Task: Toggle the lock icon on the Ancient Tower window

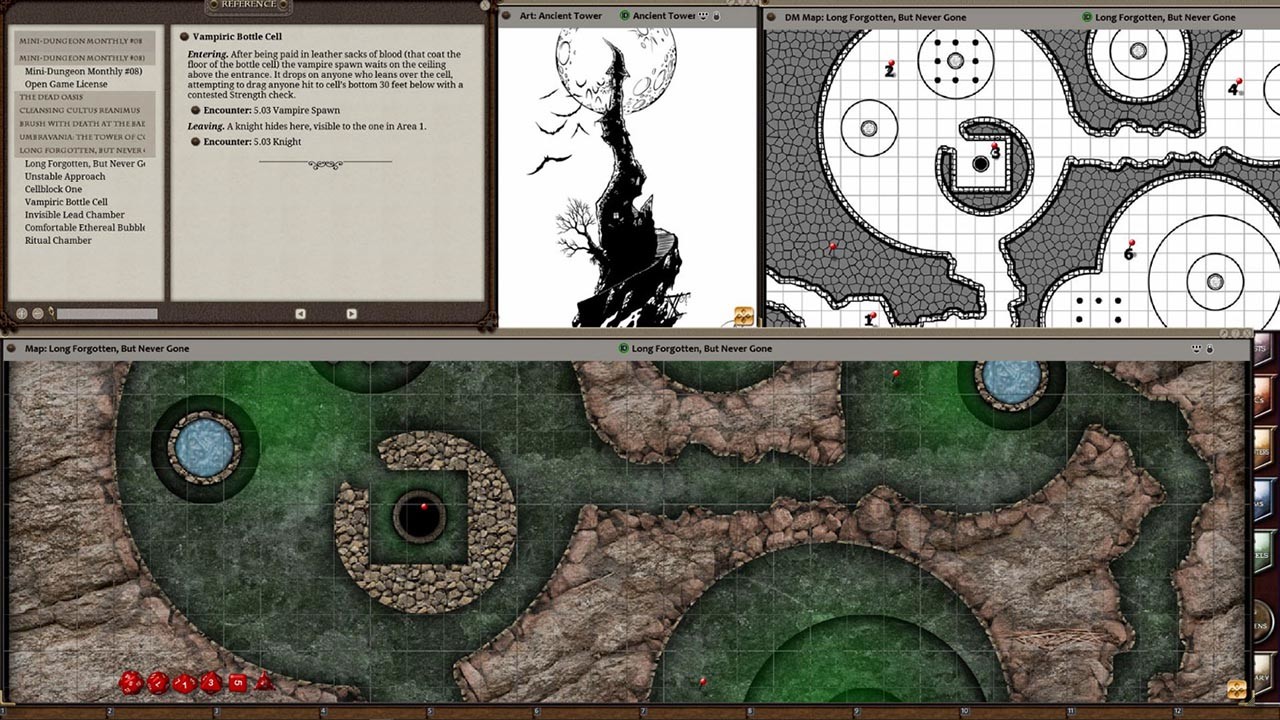Action: 717,16
